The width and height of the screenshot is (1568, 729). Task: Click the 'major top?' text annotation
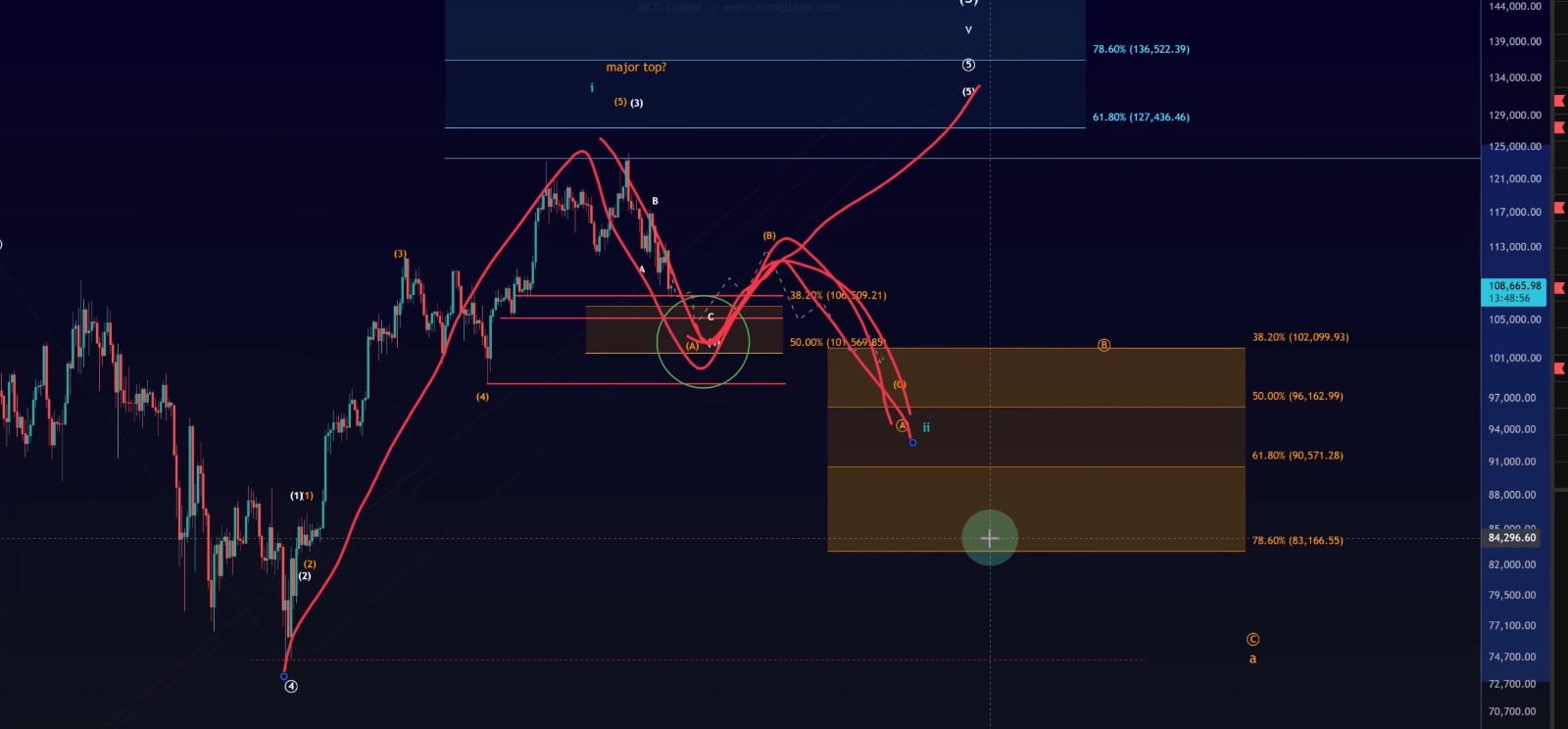[635, 68]
